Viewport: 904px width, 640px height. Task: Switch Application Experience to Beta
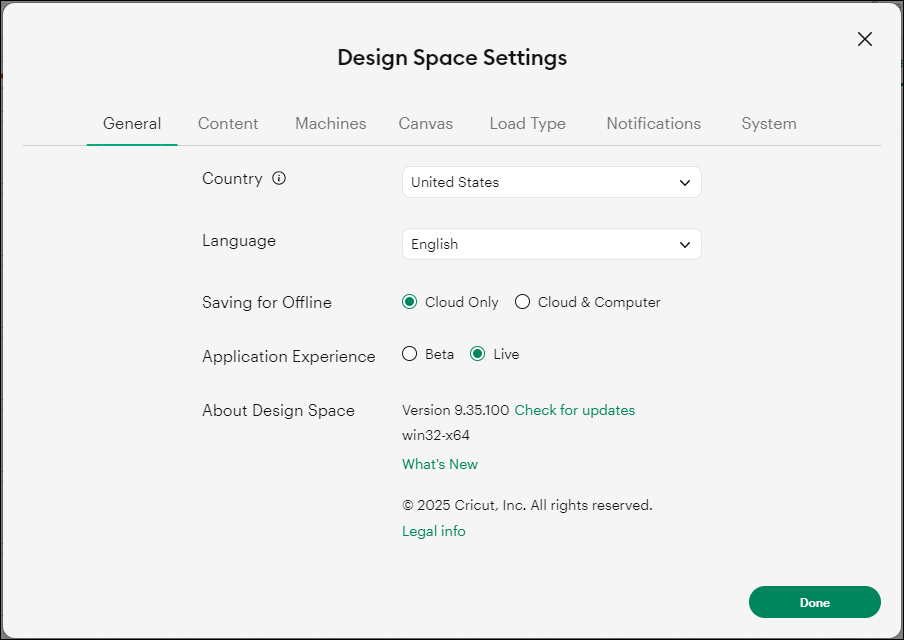pyautogui.click(x=409, y=353)
